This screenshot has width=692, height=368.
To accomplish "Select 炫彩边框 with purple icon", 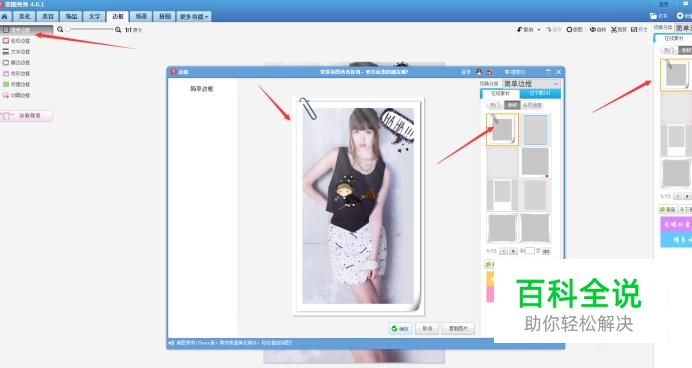I will pos(17,73).
